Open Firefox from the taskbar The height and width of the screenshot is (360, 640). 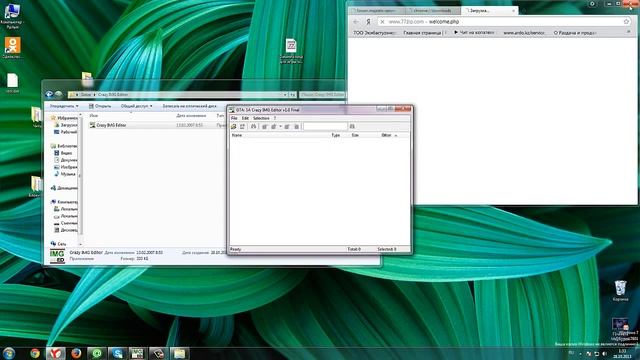click(76, 353)
